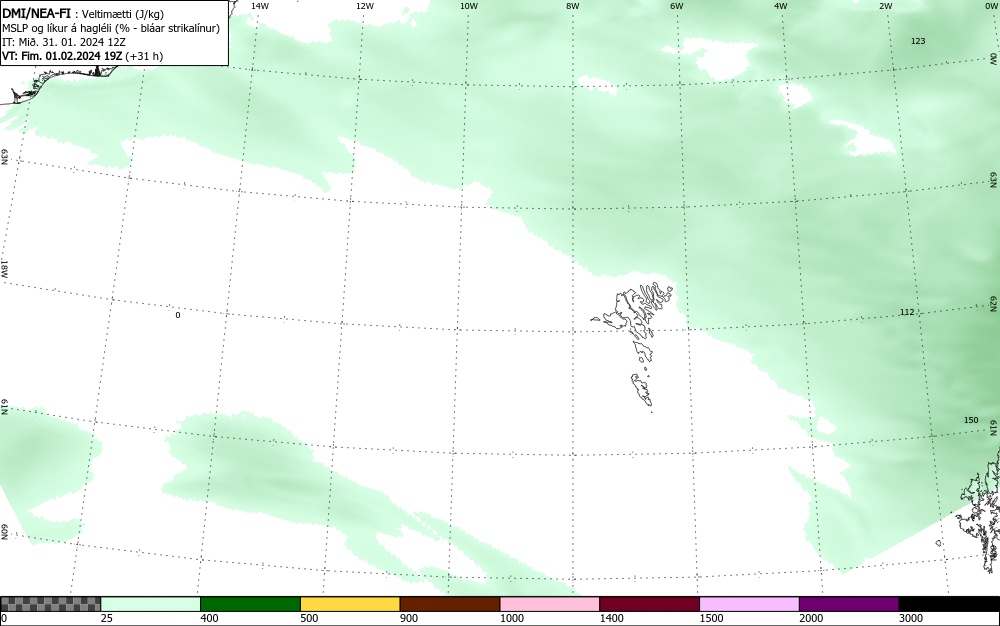Click the 14W longitude label
The image size is (1000, 626).
point(260,6)
